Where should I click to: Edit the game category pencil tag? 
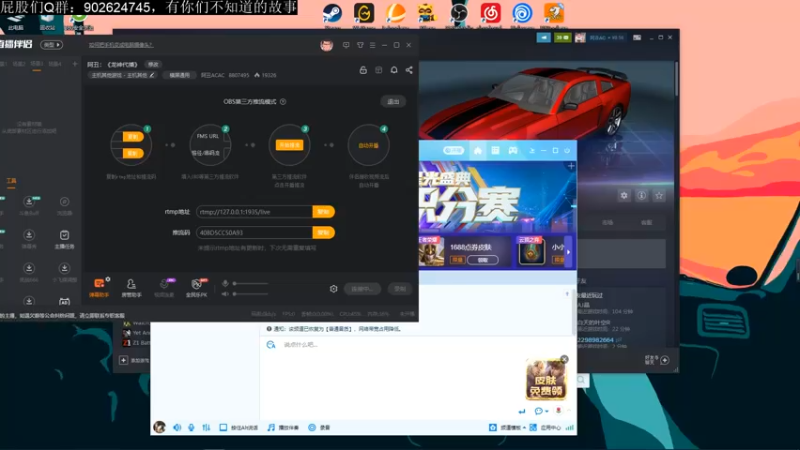tap(152, 75)
